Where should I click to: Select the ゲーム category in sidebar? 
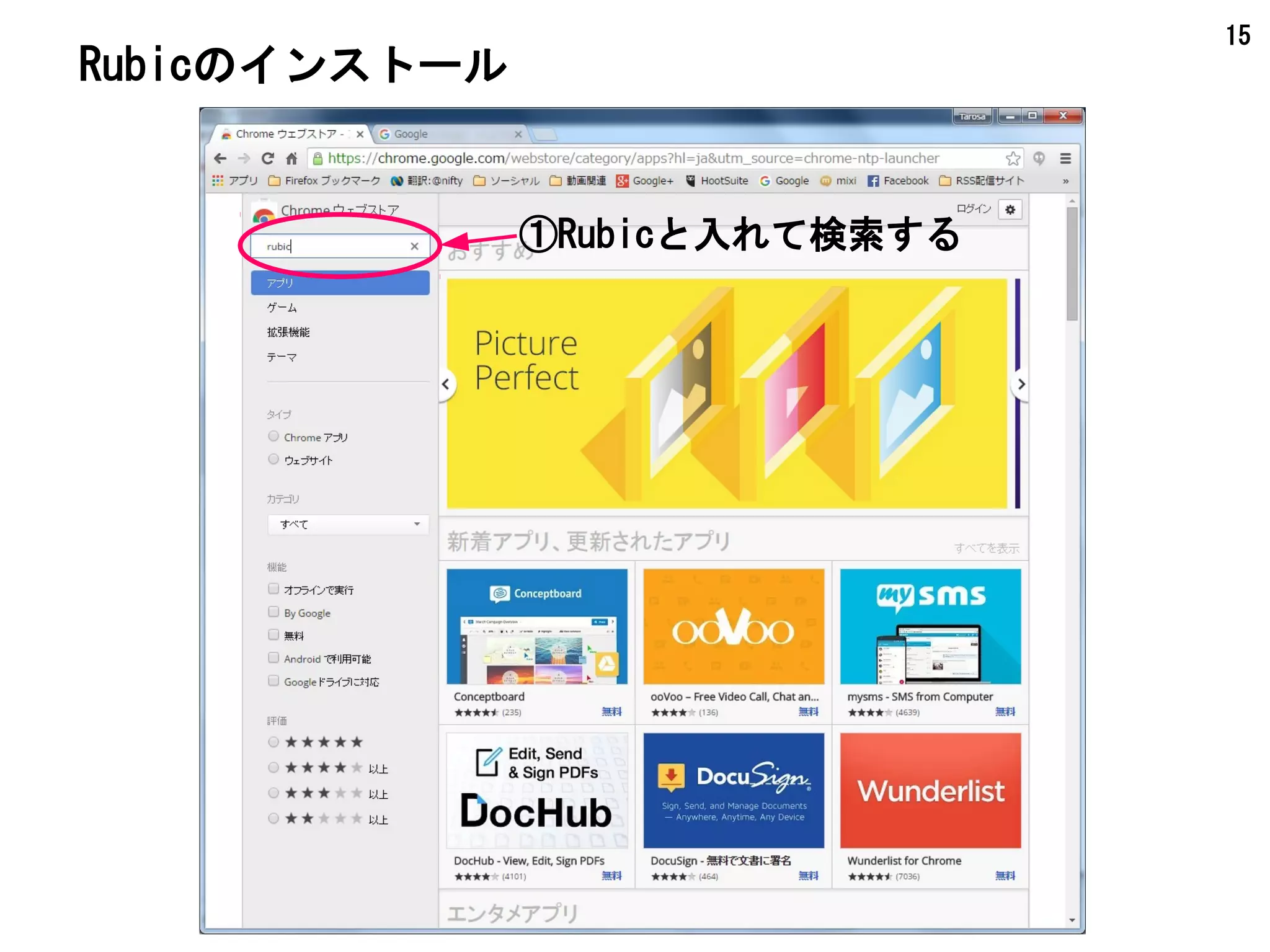pyautogui.click(x=282, y=308)
